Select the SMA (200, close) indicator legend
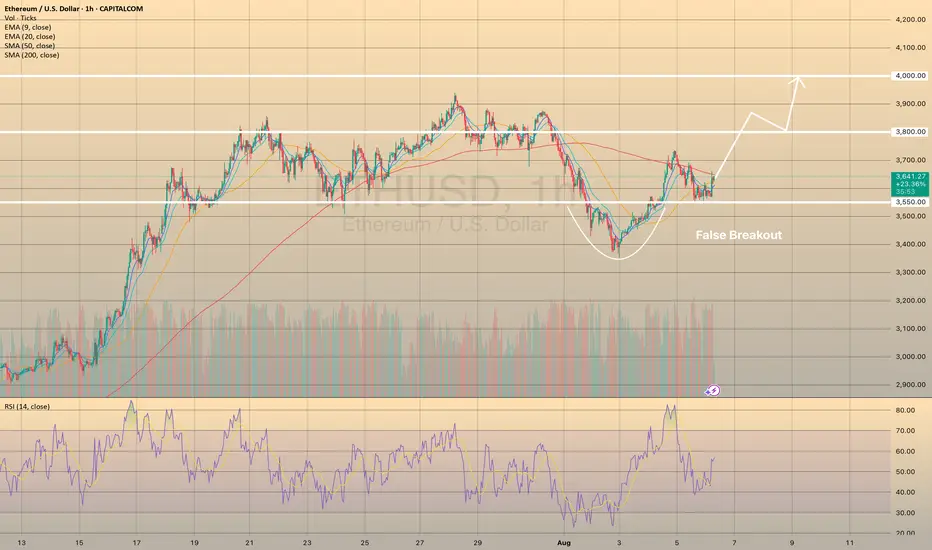The image size is (932, 550). [x=32, y=55]
